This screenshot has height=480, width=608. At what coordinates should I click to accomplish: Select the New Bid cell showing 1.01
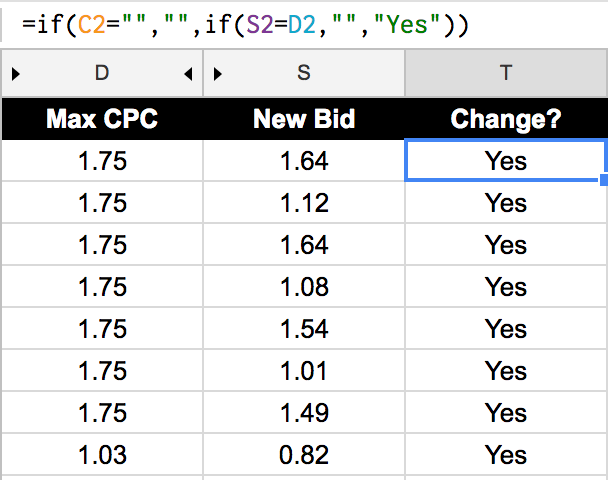[304, 371]
